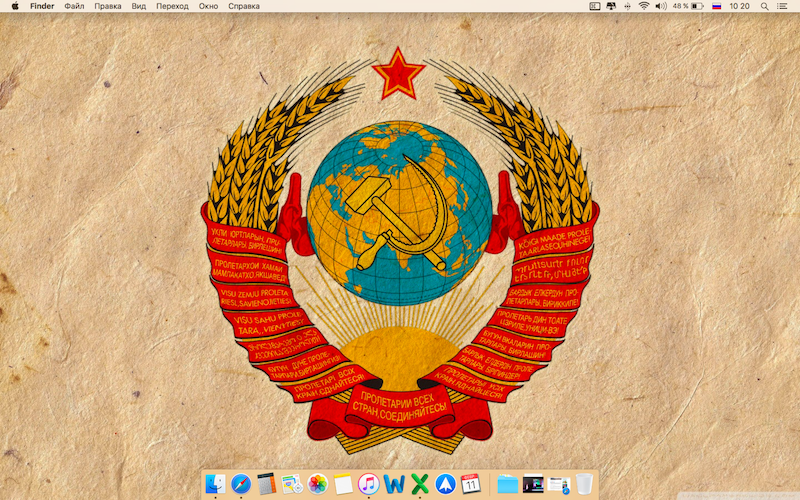Open Microsoft Word from the Dock
The width and height of the screenshot is (800, 500).
[394, 483]
